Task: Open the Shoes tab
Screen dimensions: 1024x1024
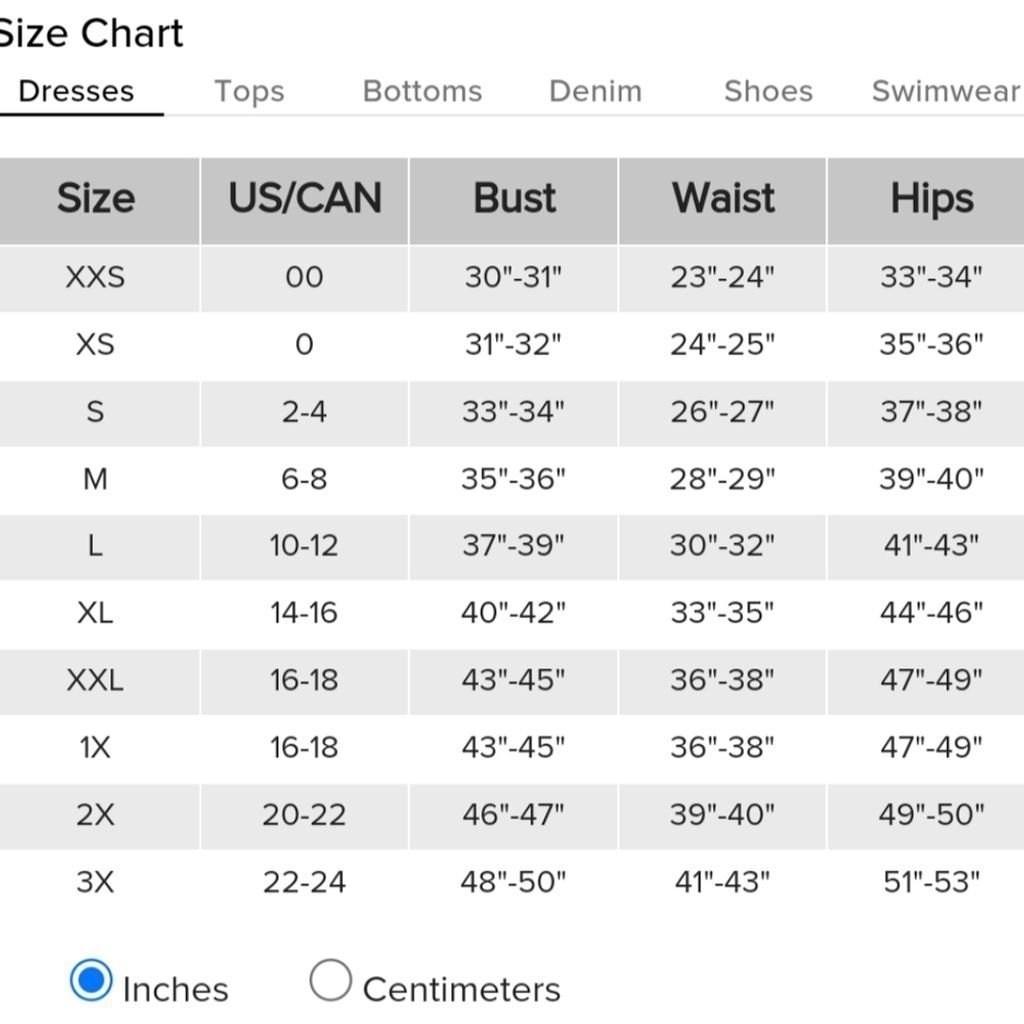Action: pos(769,91)
